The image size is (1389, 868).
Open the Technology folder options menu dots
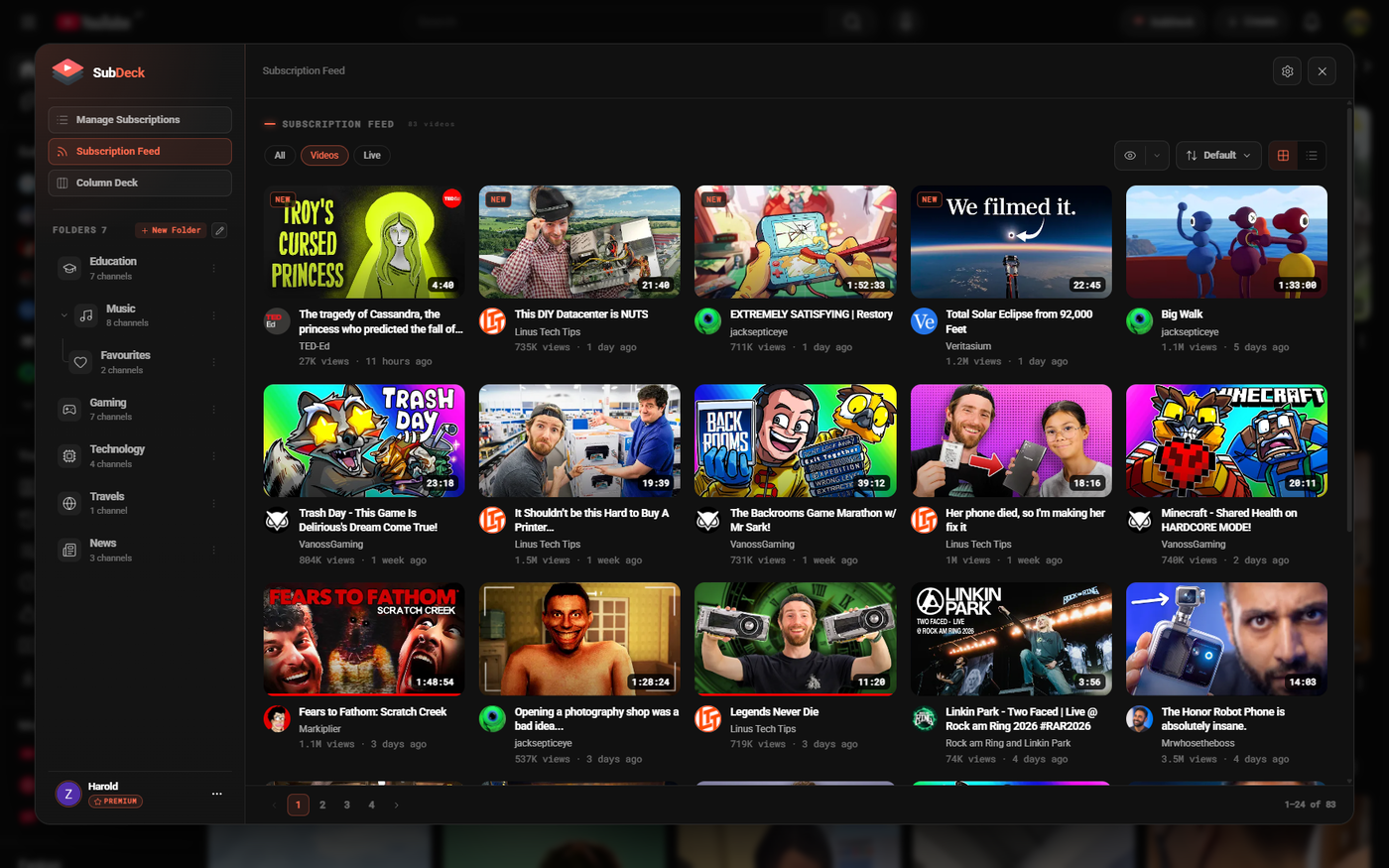(213, 456)
